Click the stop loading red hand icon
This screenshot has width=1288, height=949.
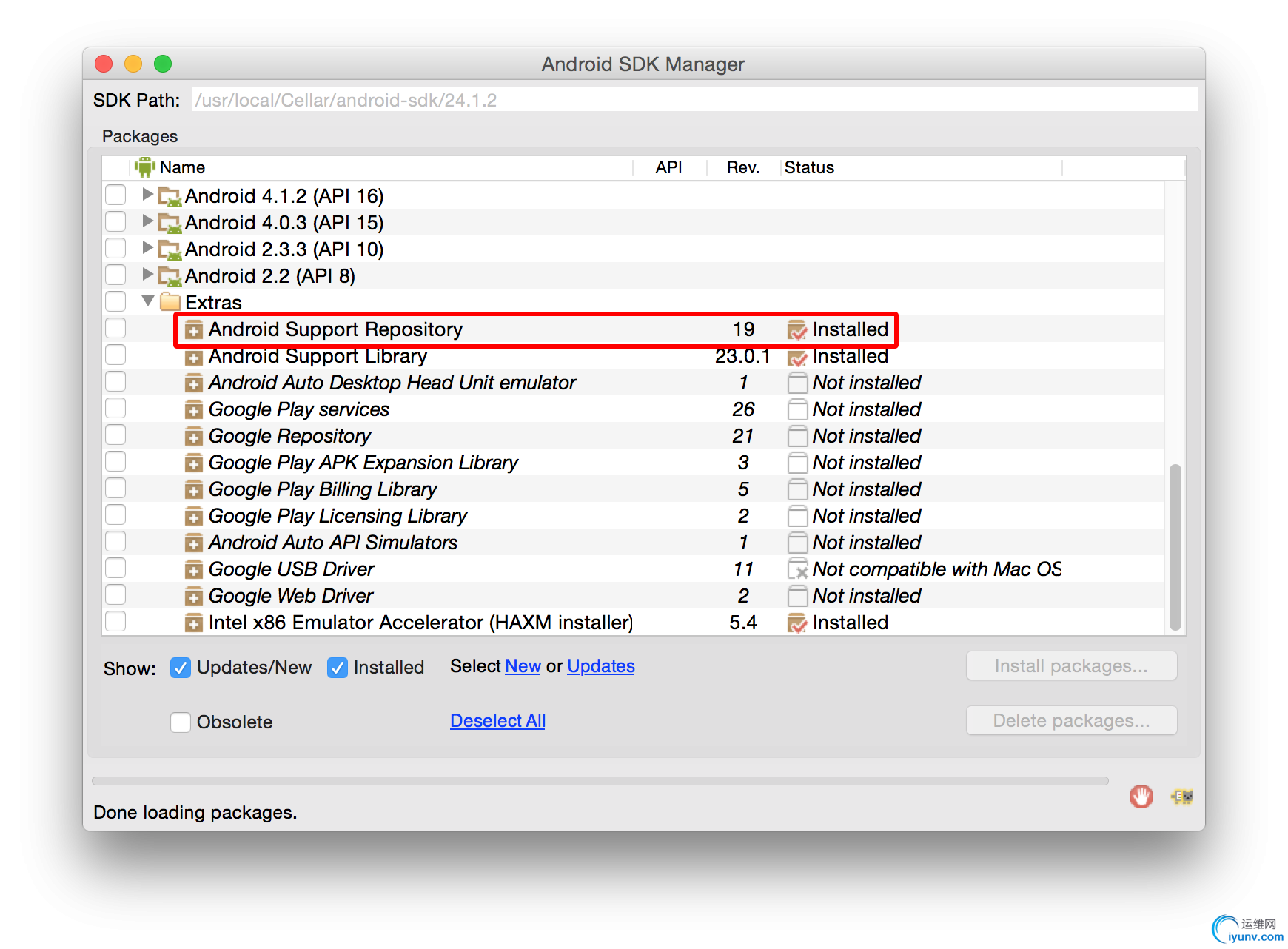(x=1141, y=797)
